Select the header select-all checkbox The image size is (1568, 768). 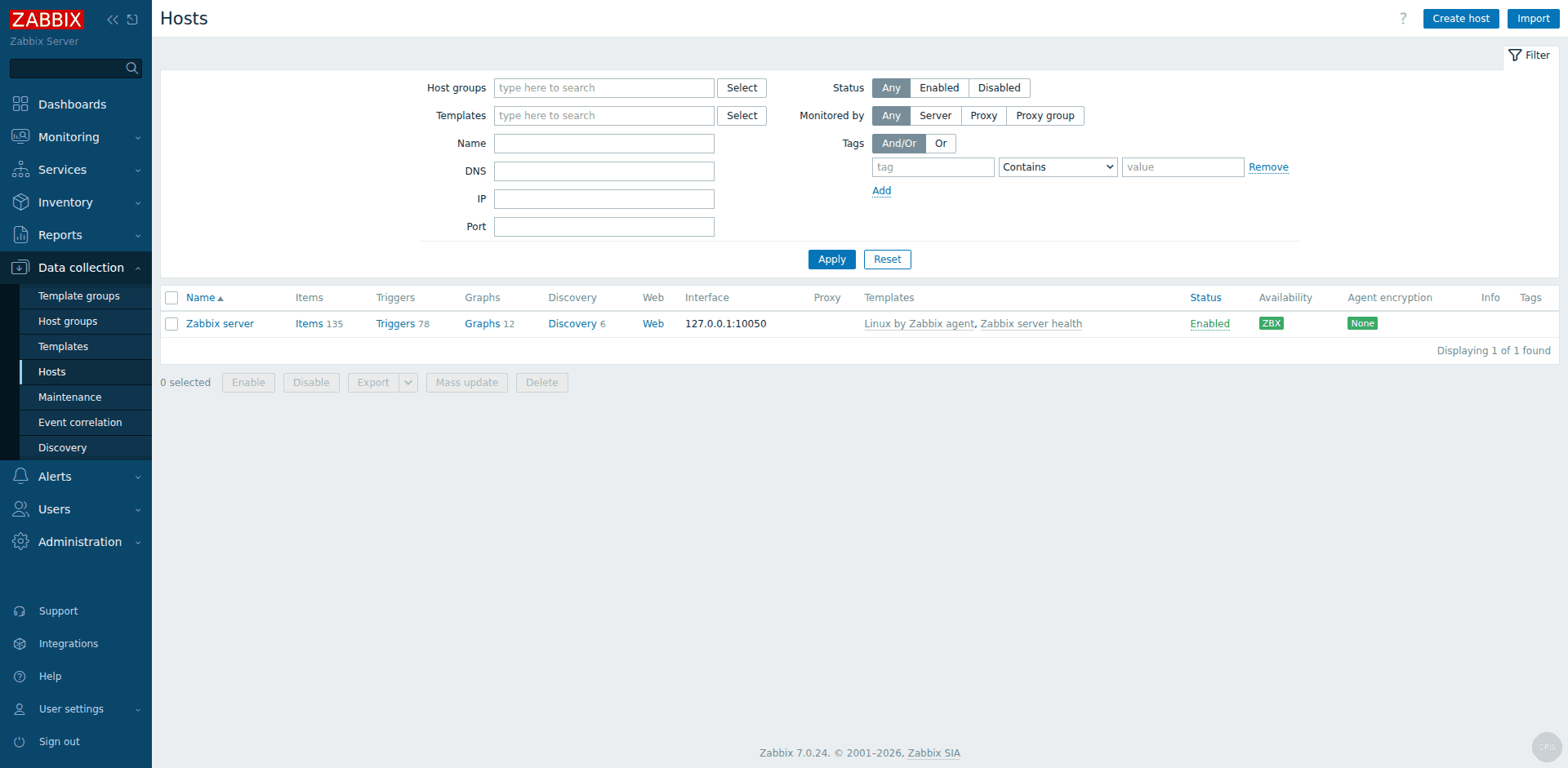coord(171,297)
